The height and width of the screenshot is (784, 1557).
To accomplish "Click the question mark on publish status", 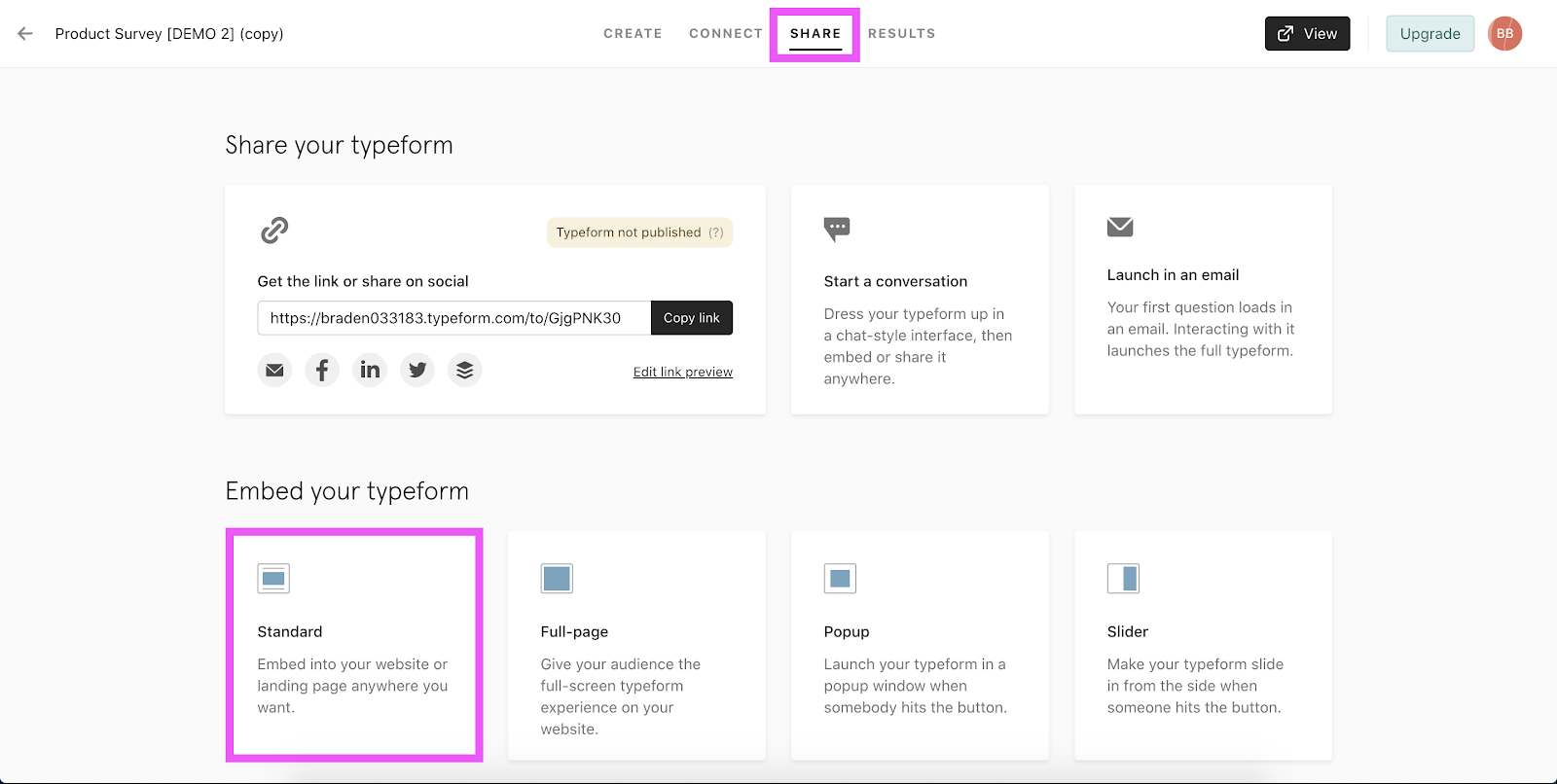I will 716,232.
